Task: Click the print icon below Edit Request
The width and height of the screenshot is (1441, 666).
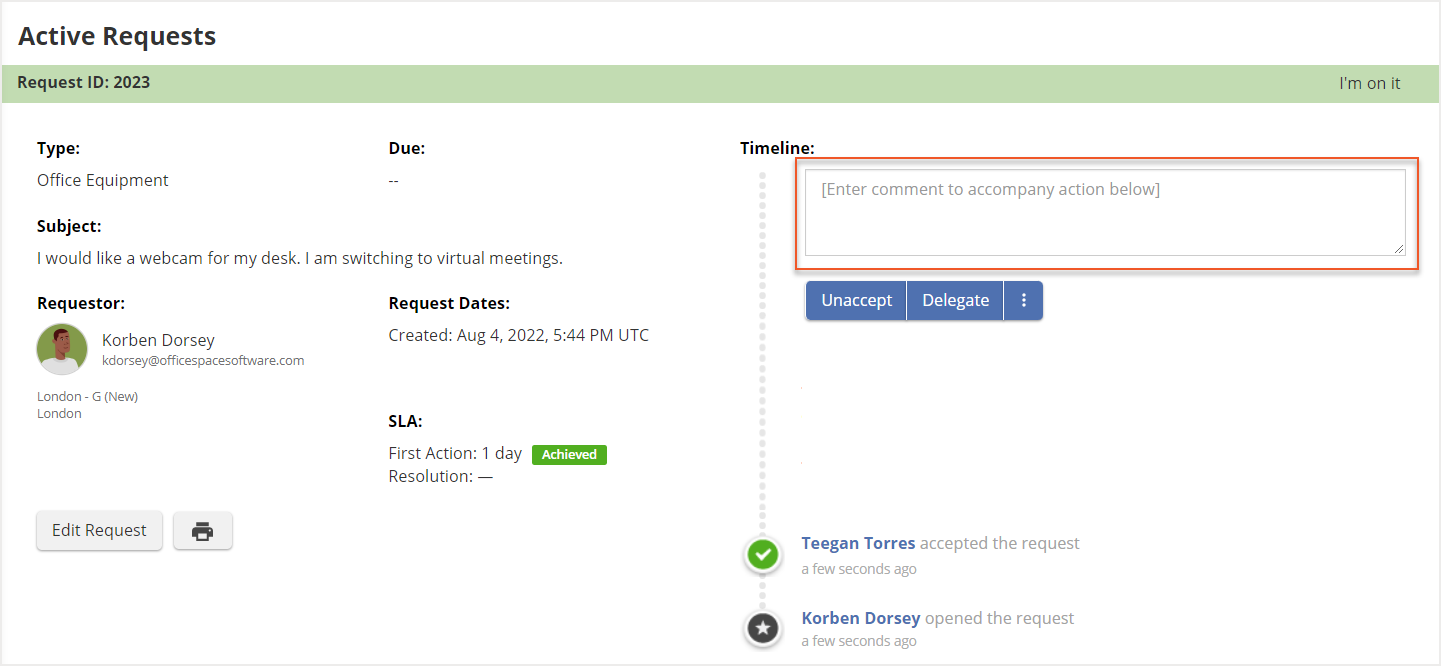Action: [x=203, y=531]
